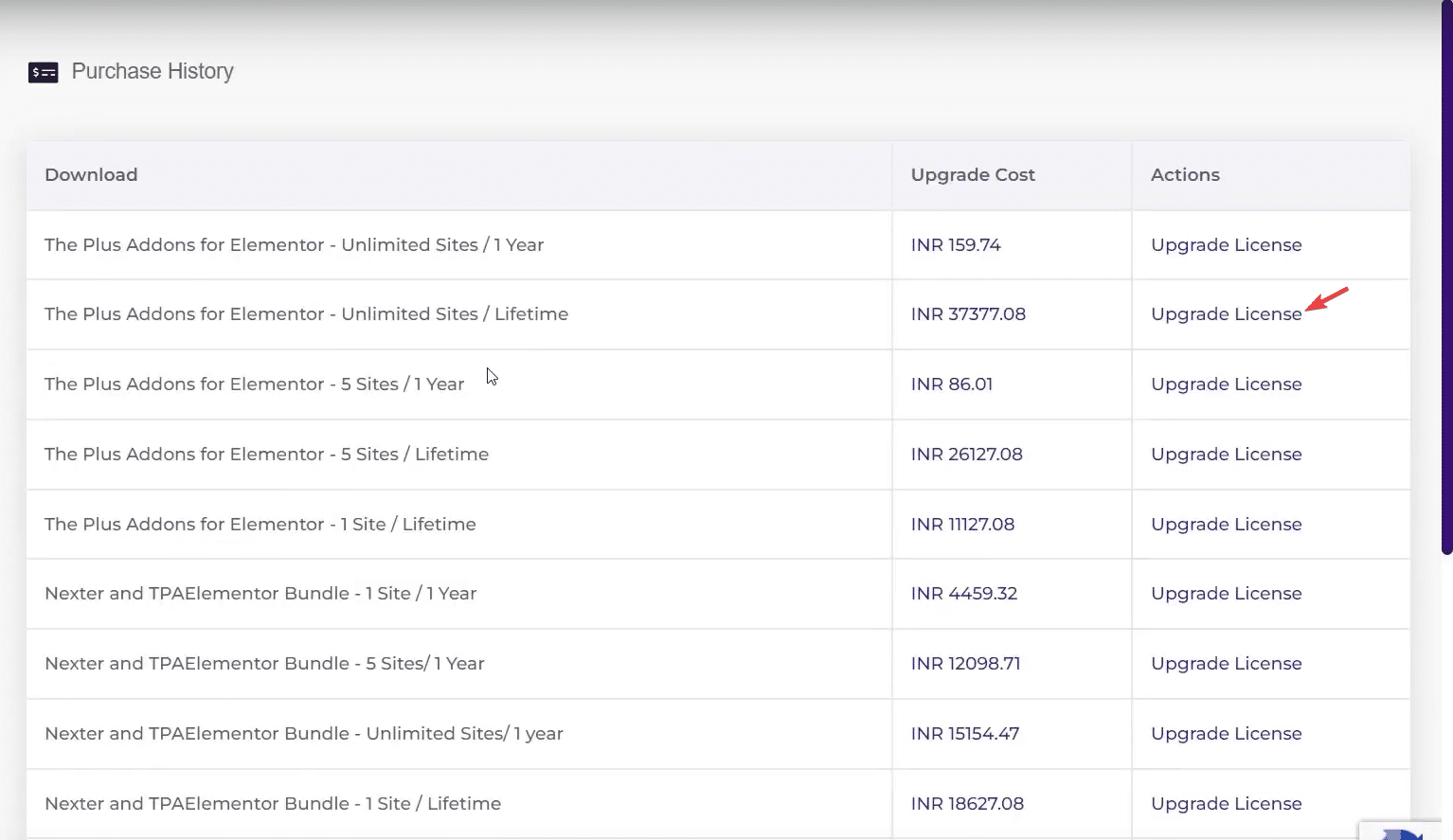Upgrade license for Unlimited Sites / 1 Year
This screenshot has width=1453, height=840.
click(1226, 244)
